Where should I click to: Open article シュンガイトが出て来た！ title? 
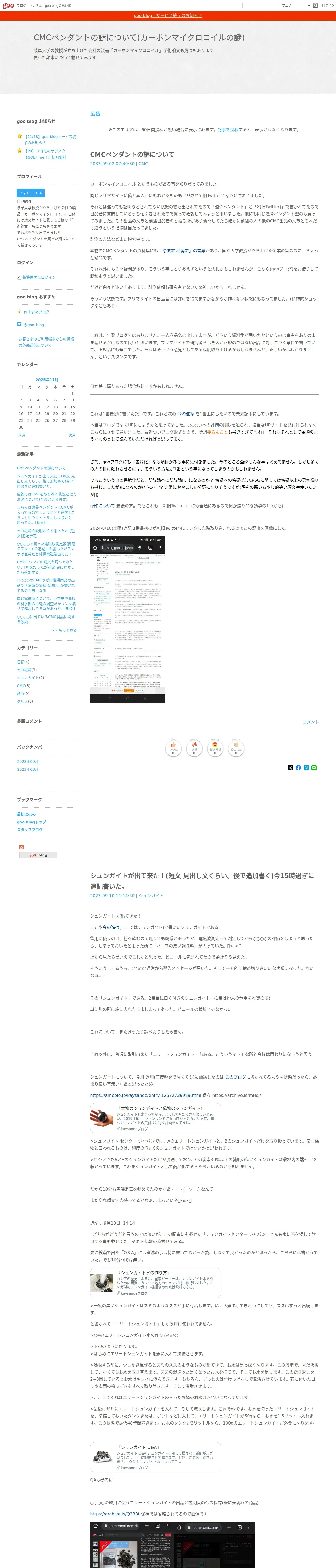[x=202, y=881]
